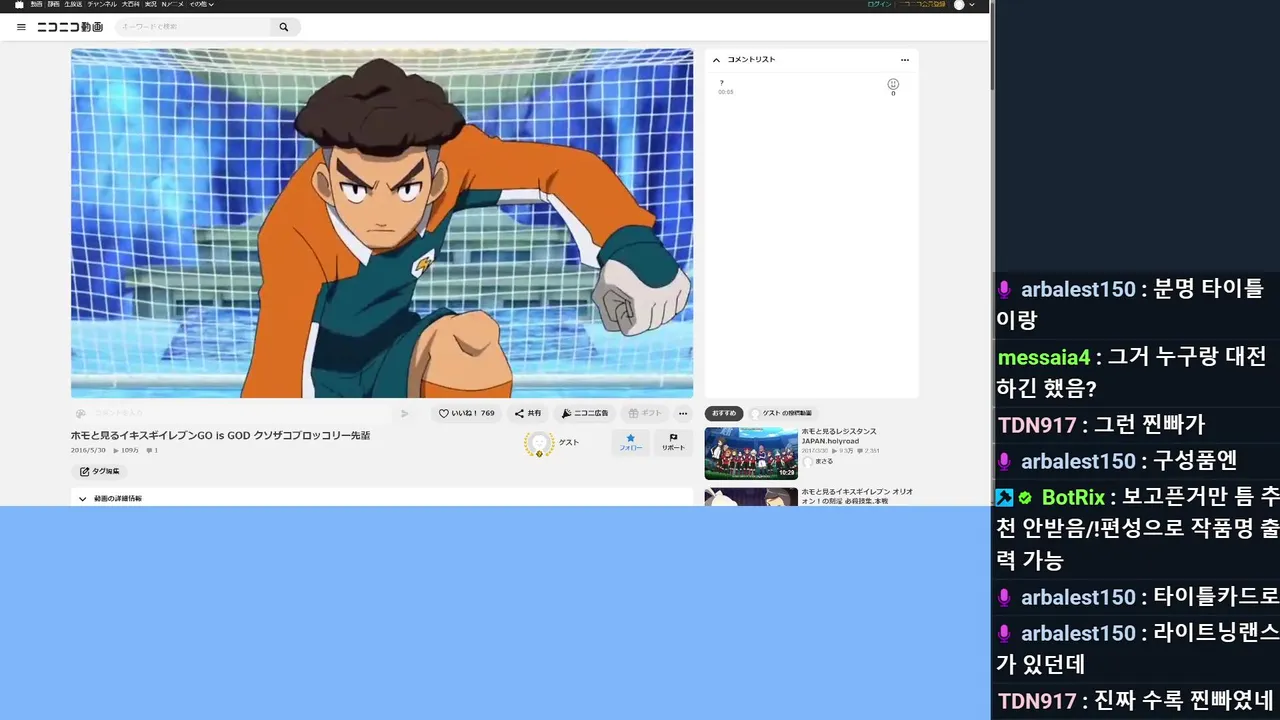Viewport: 1280px width, 720px height.
Task: Click the star フォロー follow button
Action: (630, 443)
